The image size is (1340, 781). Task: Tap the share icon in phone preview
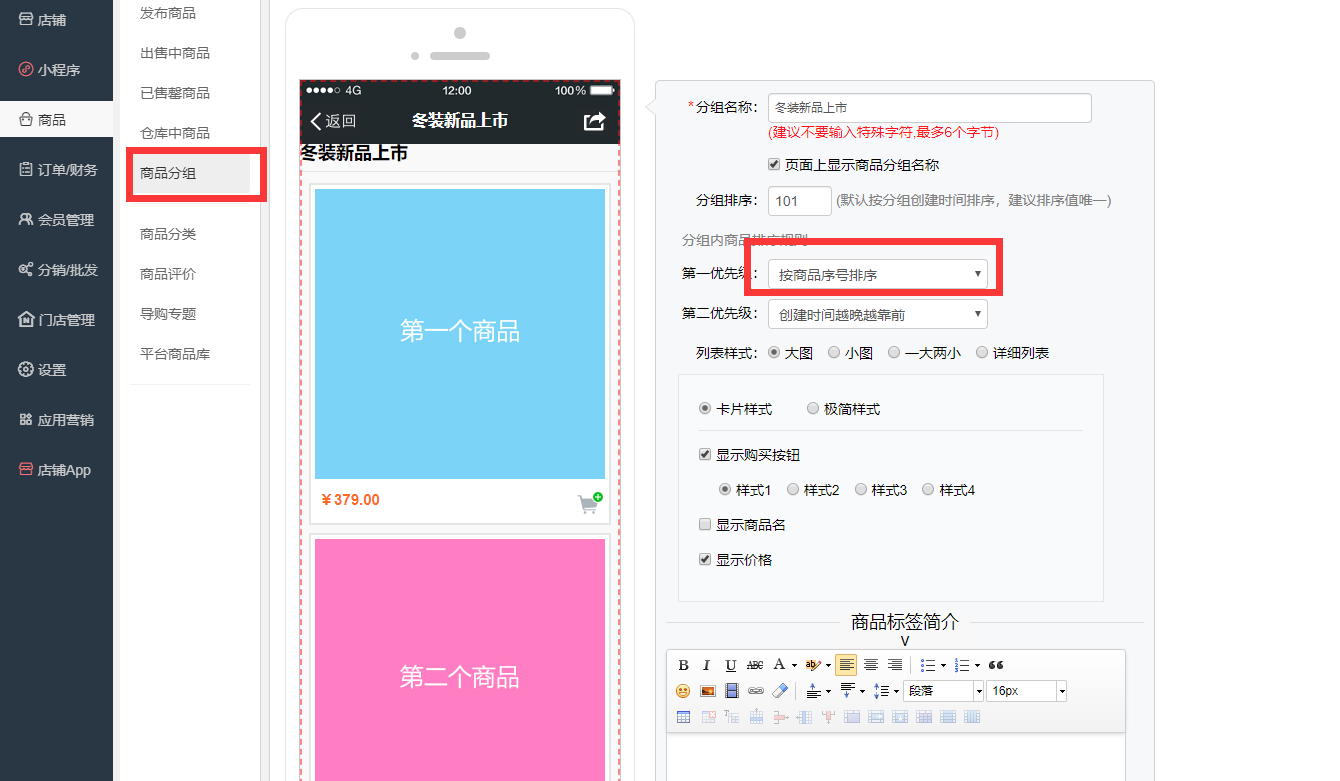[x=594, y=121]
